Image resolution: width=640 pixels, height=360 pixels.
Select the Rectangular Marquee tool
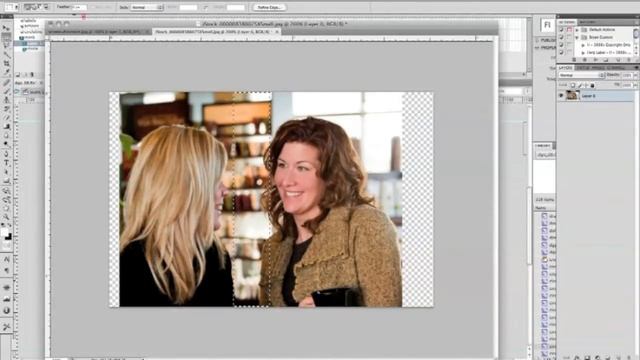click(x=6, y=37)
